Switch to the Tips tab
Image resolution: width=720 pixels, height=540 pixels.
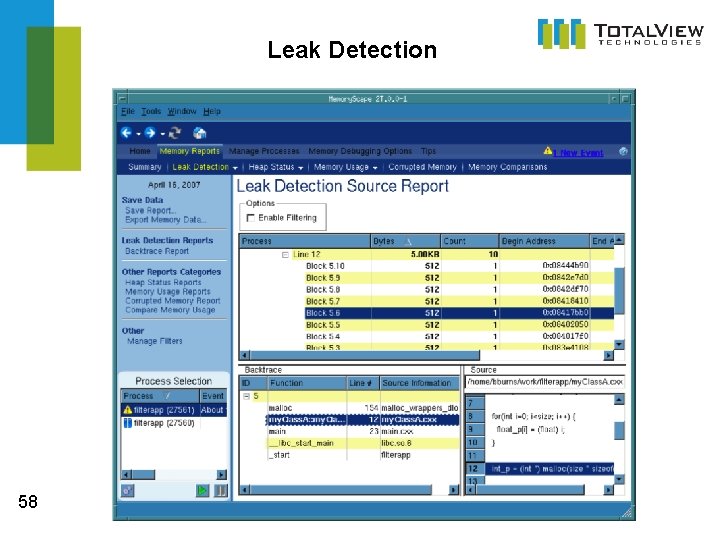pos(428,151)
